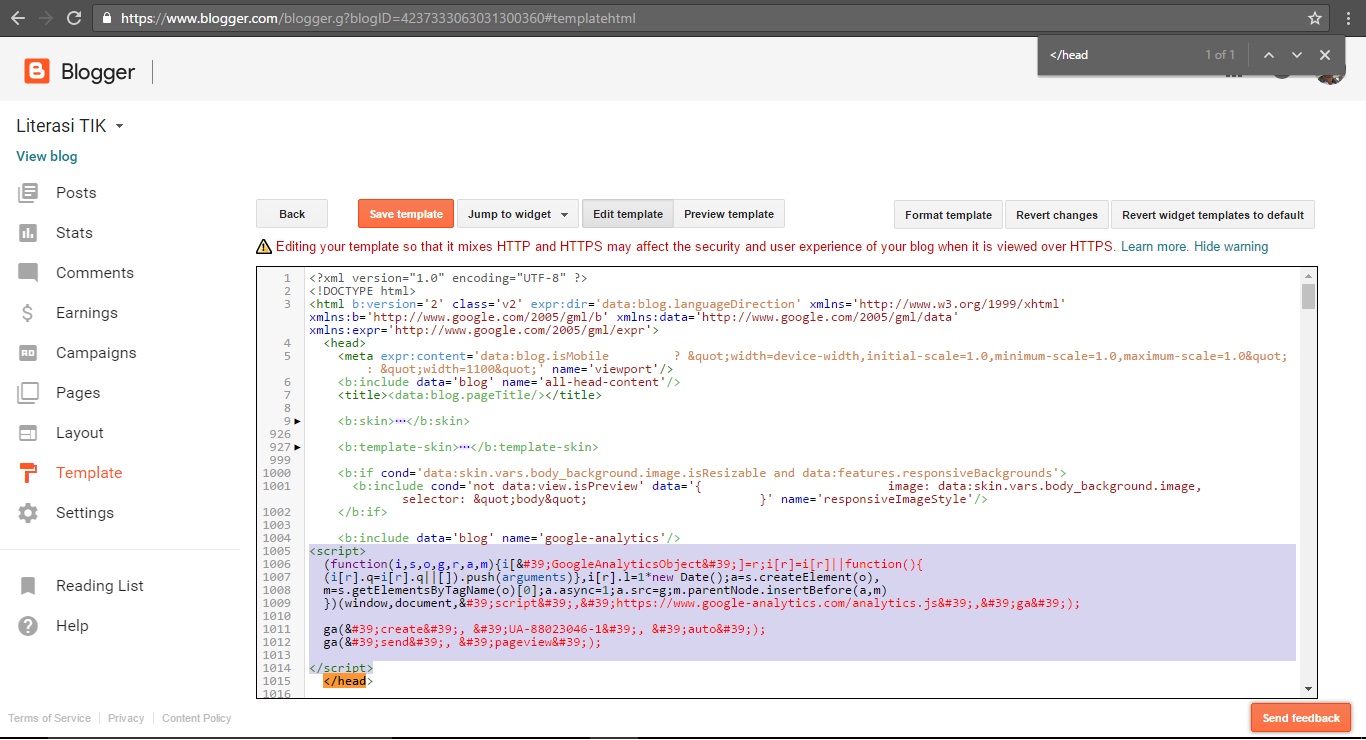Click the Hide warning link
The image size is (1366, 740).
[1231, 247]
